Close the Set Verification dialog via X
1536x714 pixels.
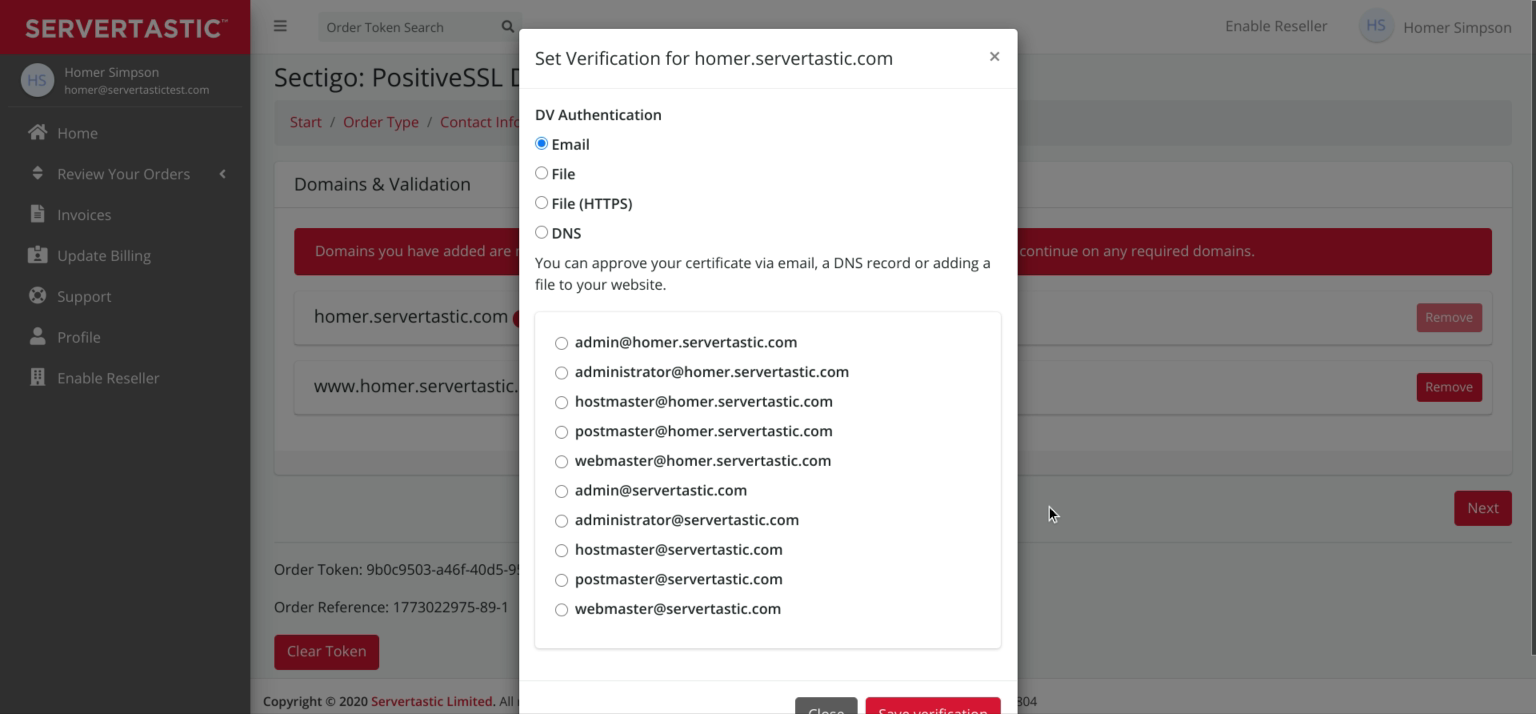pos(994,57)
